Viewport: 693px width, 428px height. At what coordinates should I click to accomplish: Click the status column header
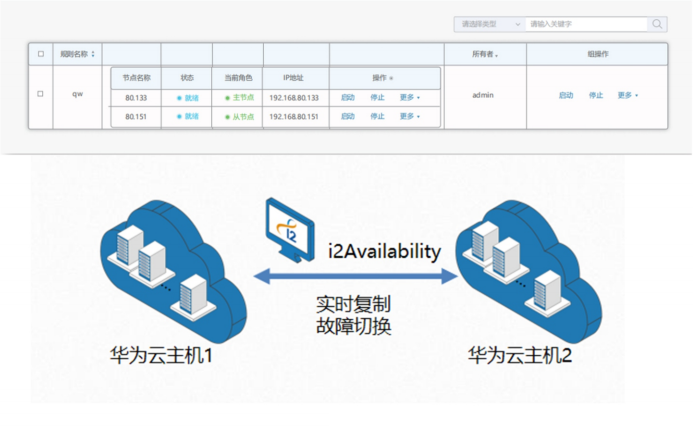(x=187, y=78)
